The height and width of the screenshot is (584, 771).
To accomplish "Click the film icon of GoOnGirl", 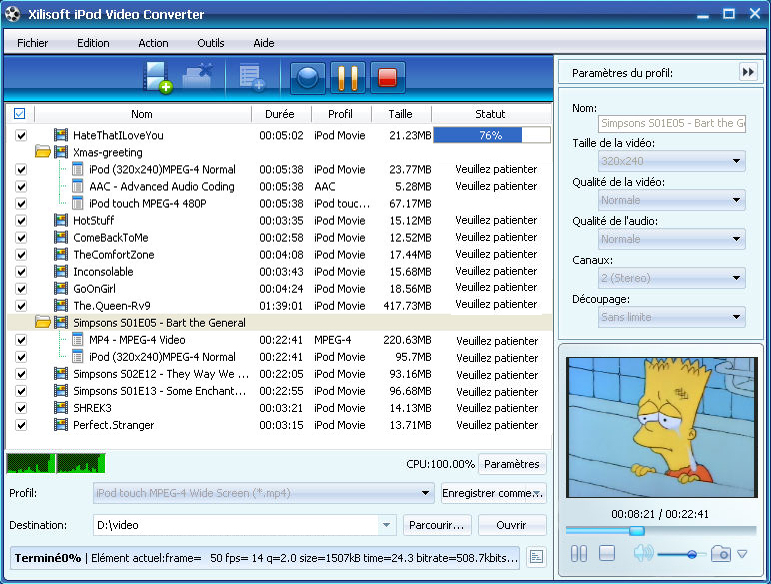I will [60, 289].
